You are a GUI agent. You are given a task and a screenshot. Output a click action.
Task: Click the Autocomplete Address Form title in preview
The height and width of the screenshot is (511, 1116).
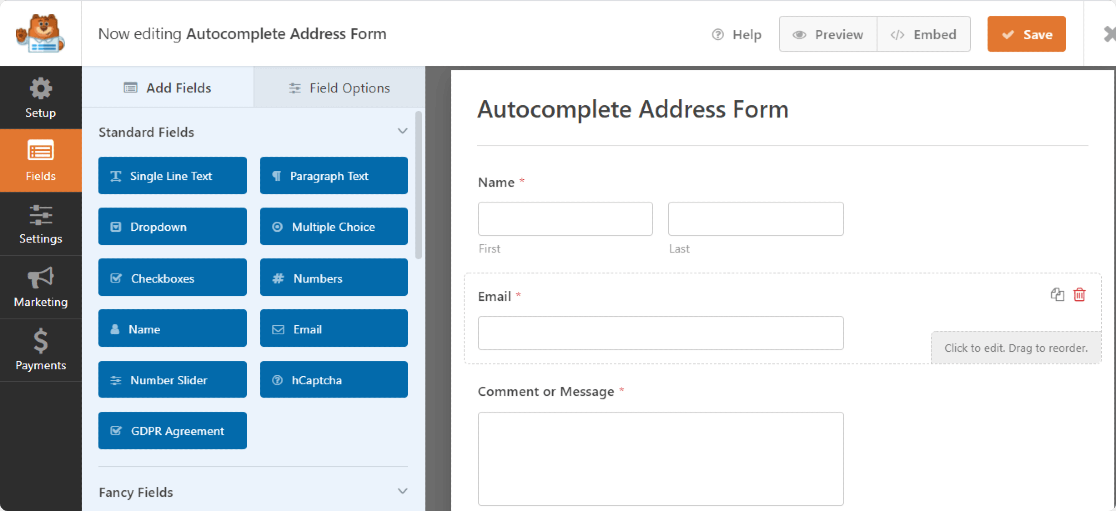tap(633, 110)
